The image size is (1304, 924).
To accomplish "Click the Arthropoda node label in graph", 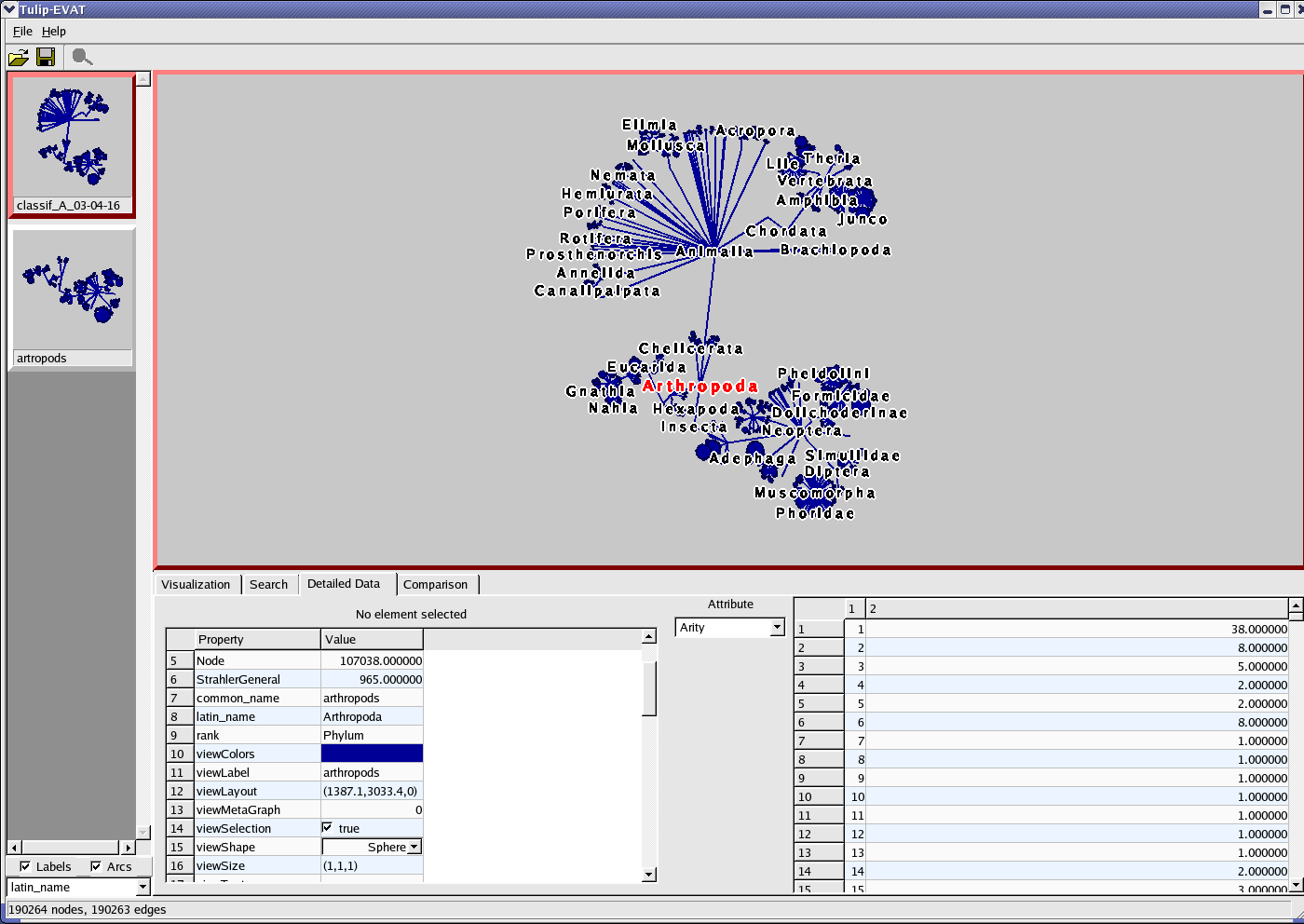I will tap(700, 387).
